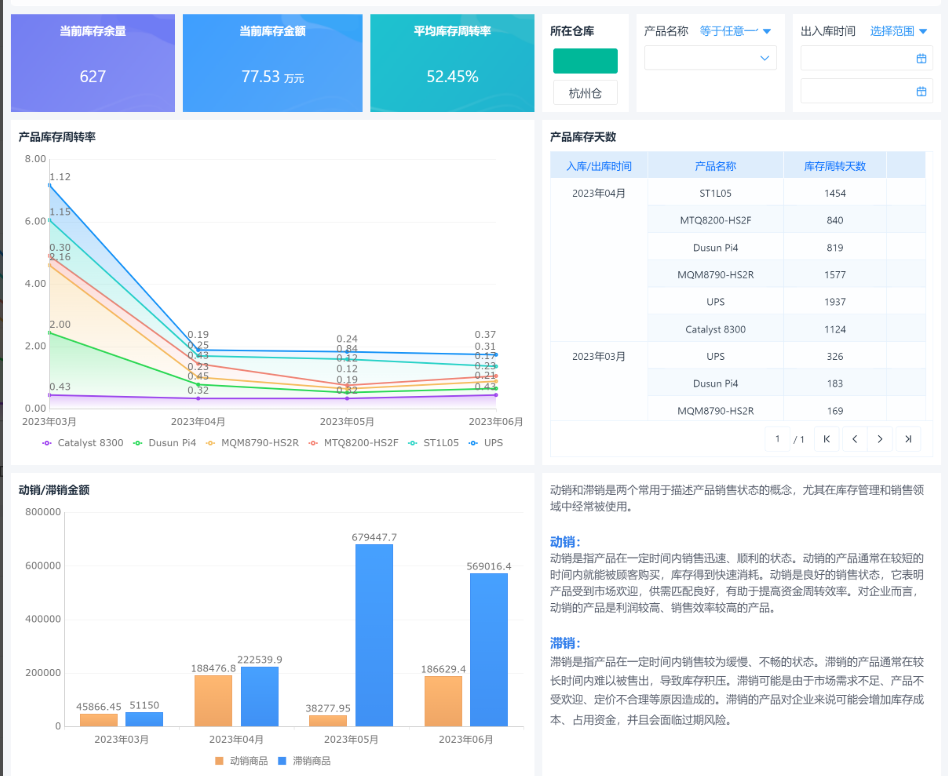Click the 819 turnover days cell

point(835,248)
